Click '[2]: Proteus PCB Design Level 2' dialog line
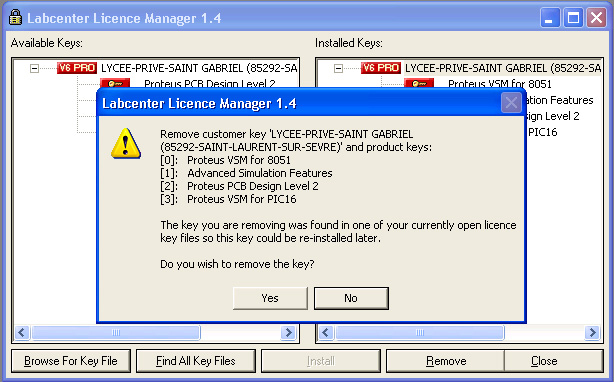The height and width of the screenshot is (382, 614). (x=239, y=186)
